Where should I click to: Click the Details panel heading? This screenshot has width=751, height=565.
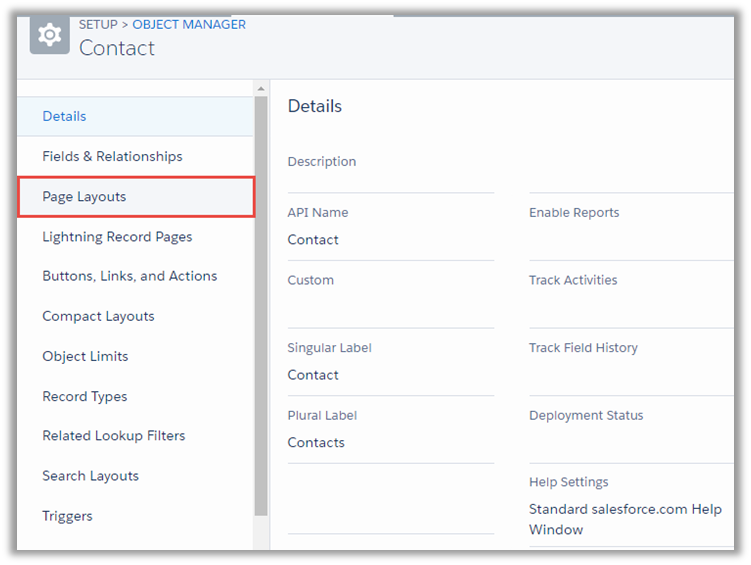[x=314, y=106]
